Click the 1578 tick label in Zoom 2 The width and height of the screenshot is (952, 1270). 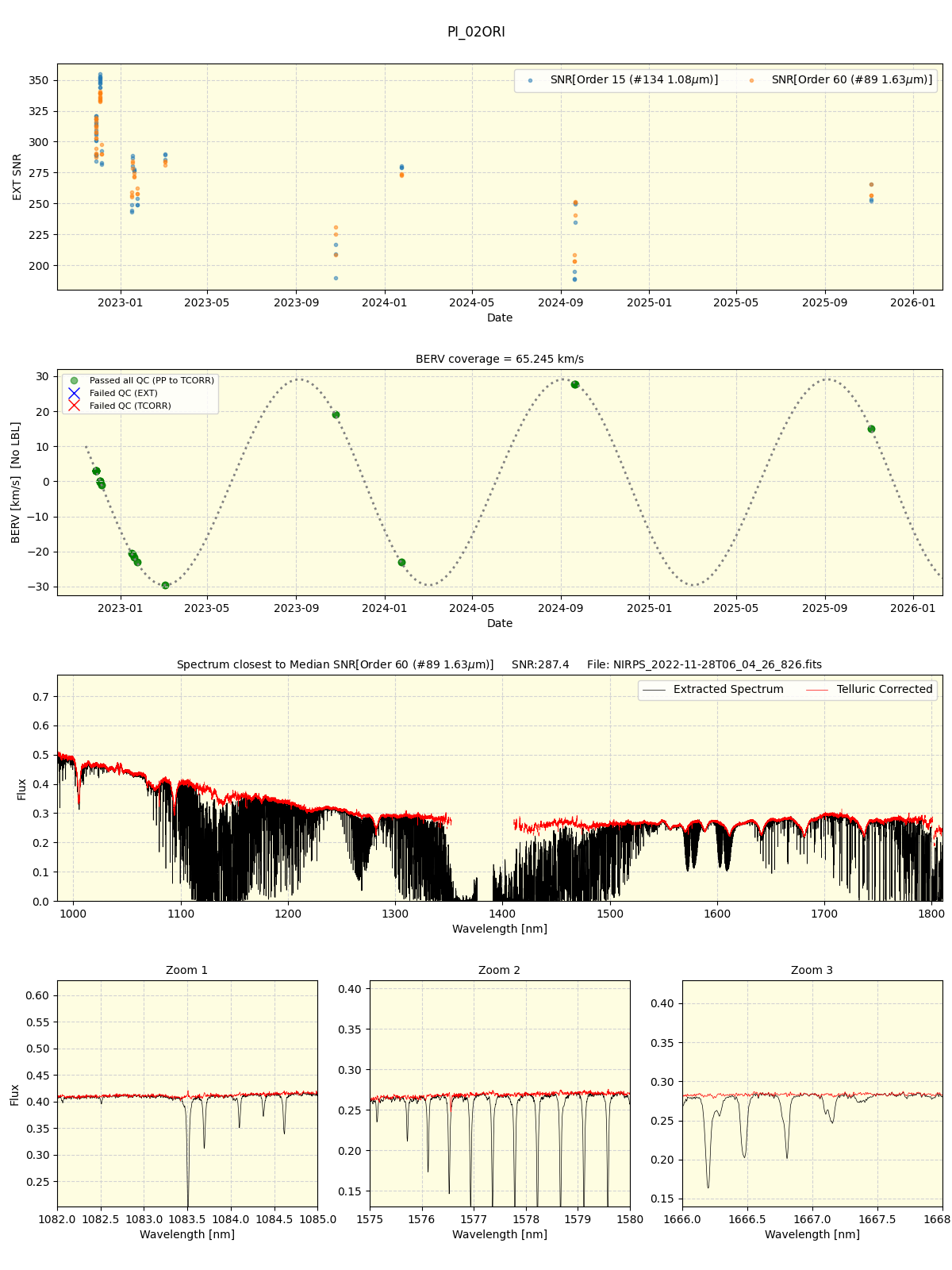click(526, 1218)
